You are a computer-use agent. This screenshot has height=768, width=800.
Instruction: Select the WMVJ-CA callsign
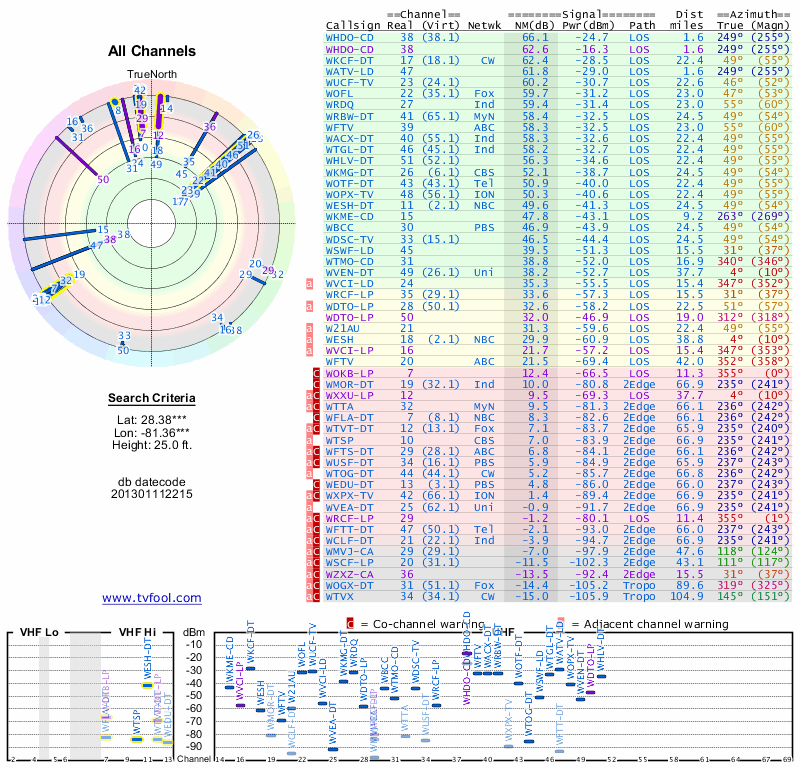pos(349,552)
